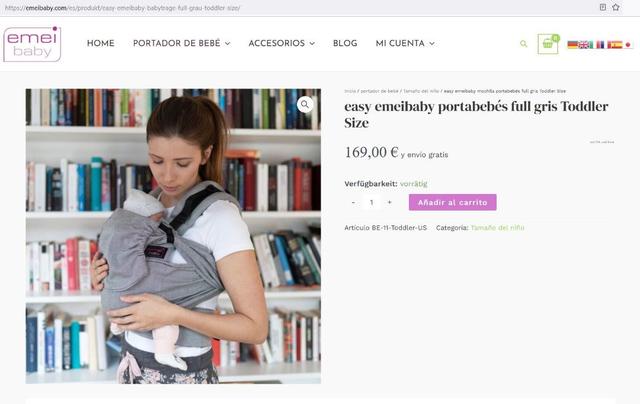This screenshot has height=404, width=640.
Task: Increase quantity with the plus button
Action: point(389,202)
